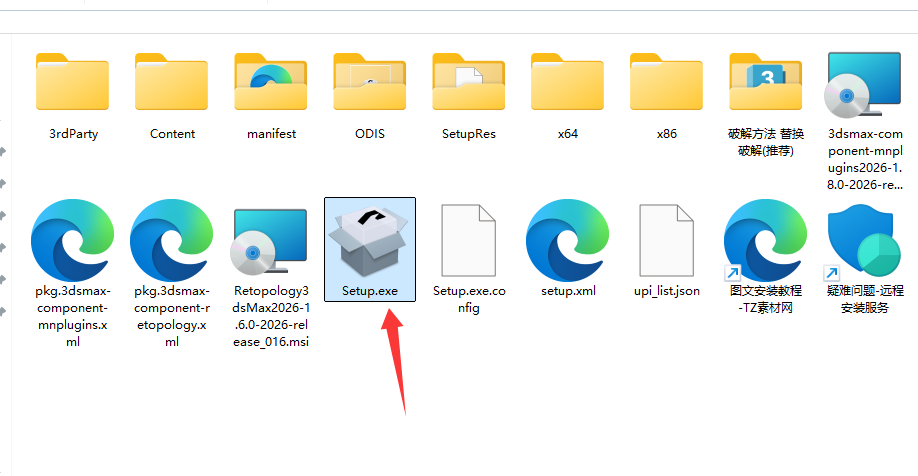Select the setup.xml Edge icon
The width and height of the screenshot is (918, 476).
point(567,240)
